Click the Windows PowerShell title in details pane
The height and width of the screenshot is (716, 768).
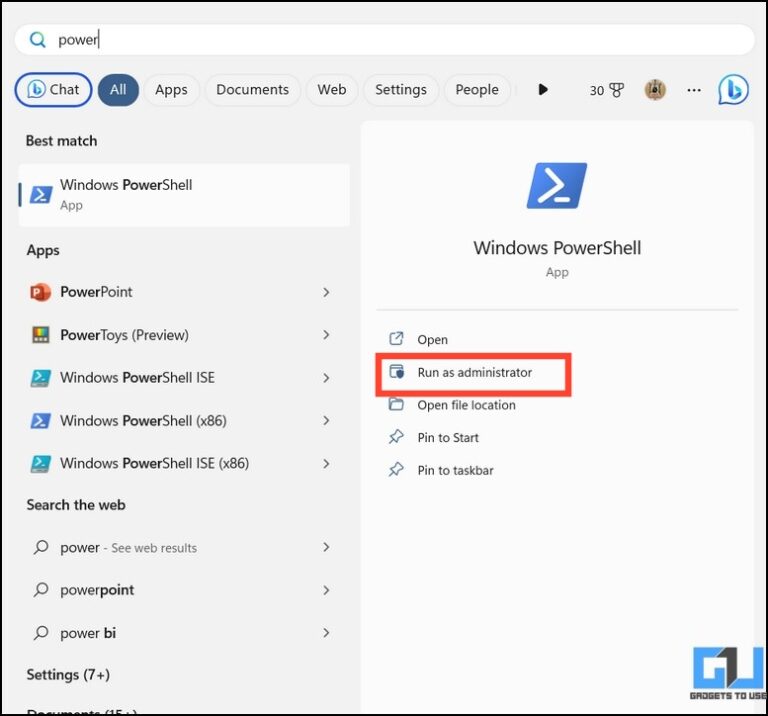(x=557, y=248)
